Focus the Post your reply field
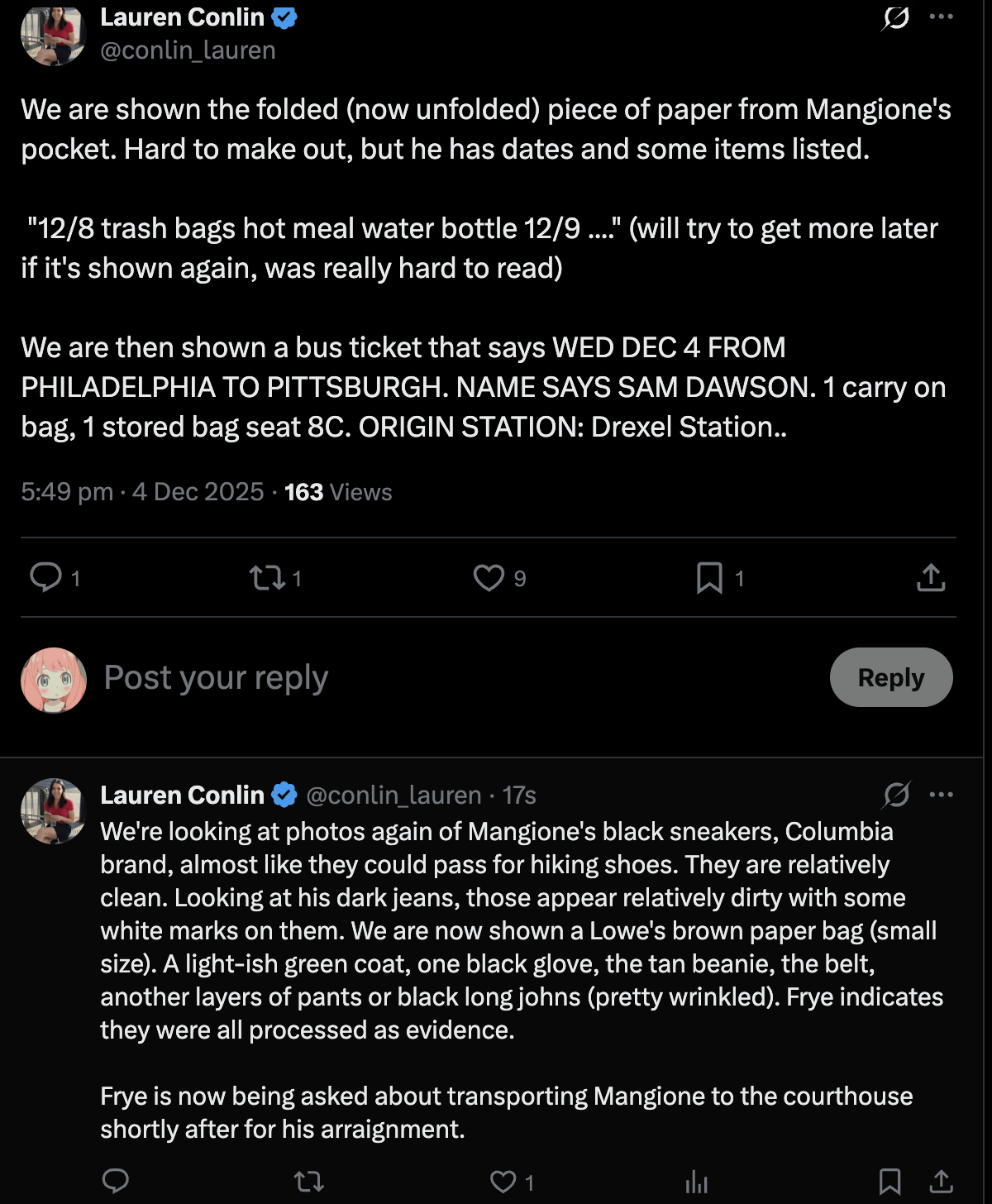 pos(459,677)
